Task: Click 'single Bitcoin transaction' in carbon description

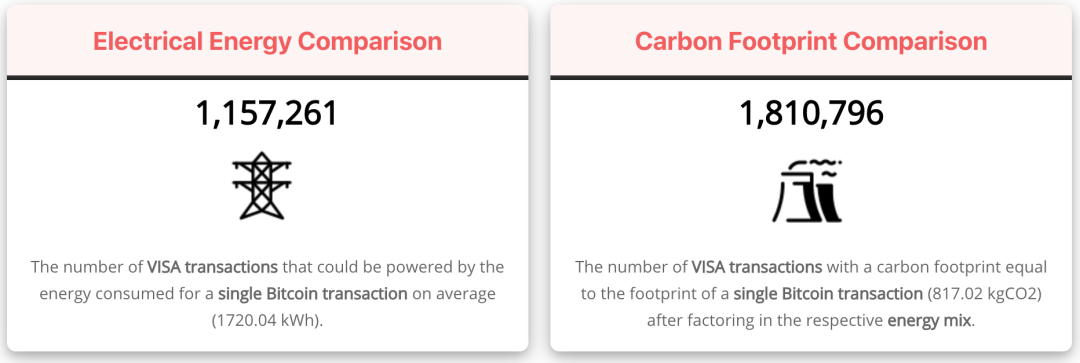Action: click(828, 294)
